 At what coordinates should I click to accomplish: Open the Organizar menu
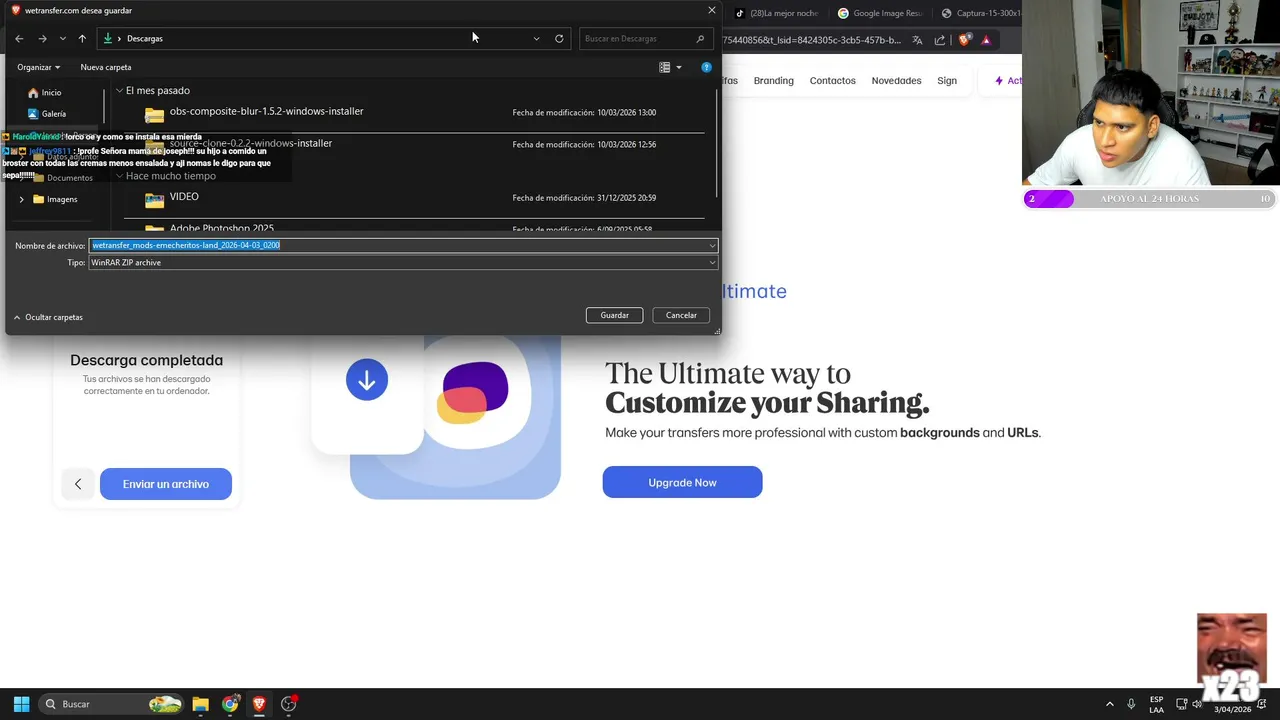38,67
